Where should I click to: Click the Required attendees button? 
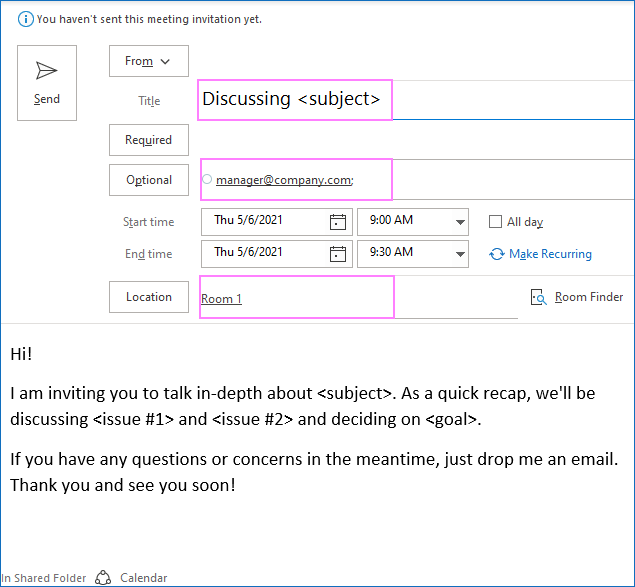click(x=148, y=140)
